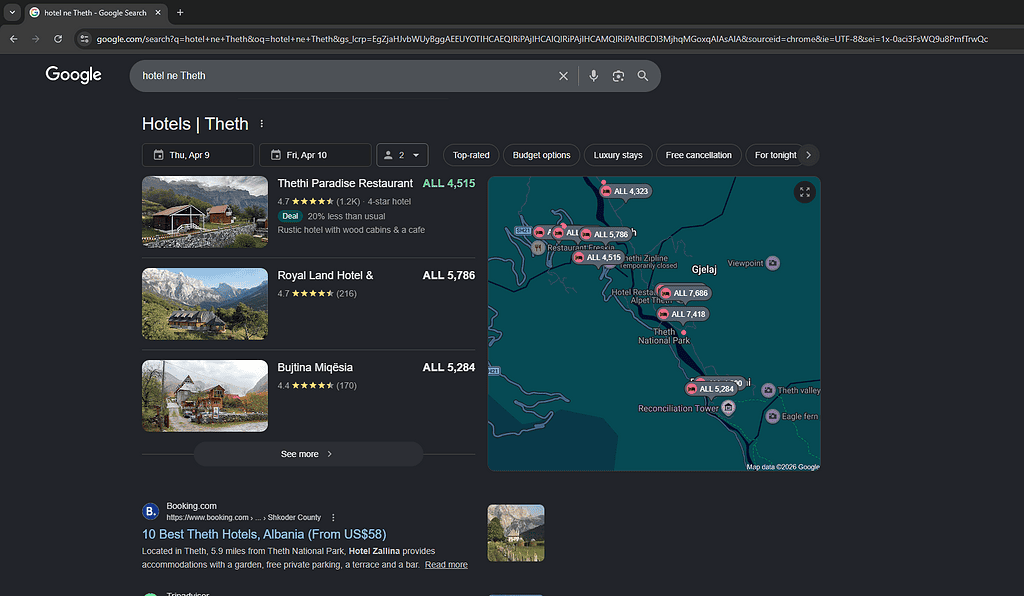Reload the page
The image size is (1024, 596).
[58, 39]
